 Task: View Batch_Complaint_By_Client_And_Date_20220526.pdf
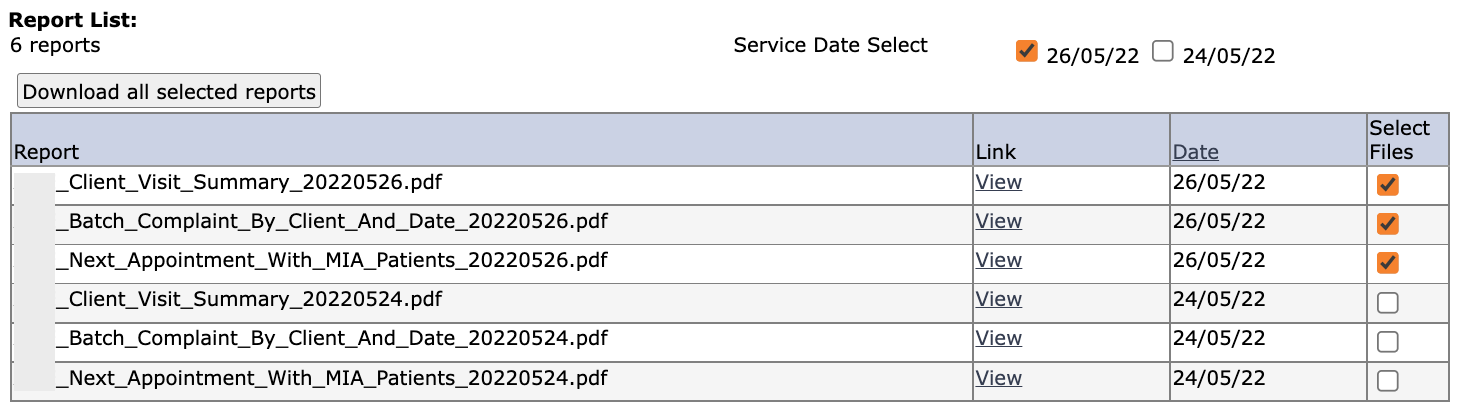(x=999, y=221)
